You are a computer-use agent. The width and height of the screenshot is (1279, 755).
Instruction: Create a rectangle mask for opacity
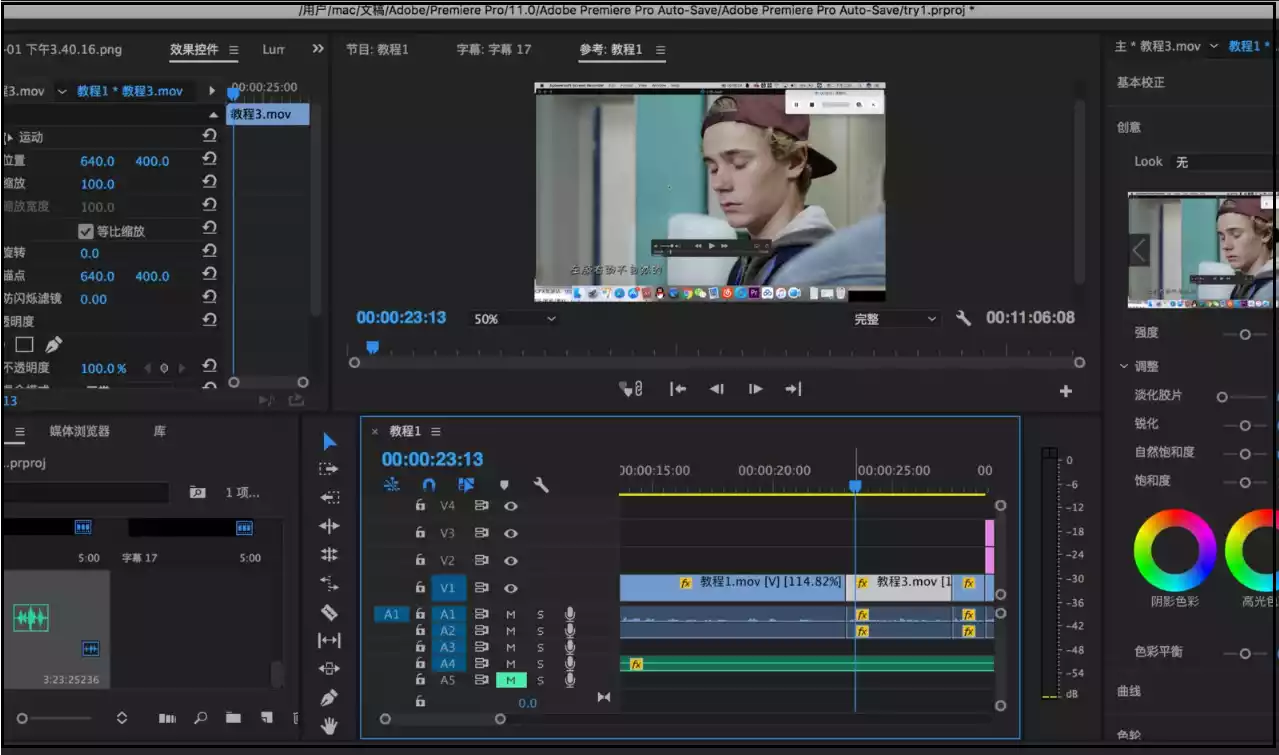click(25, 345)
